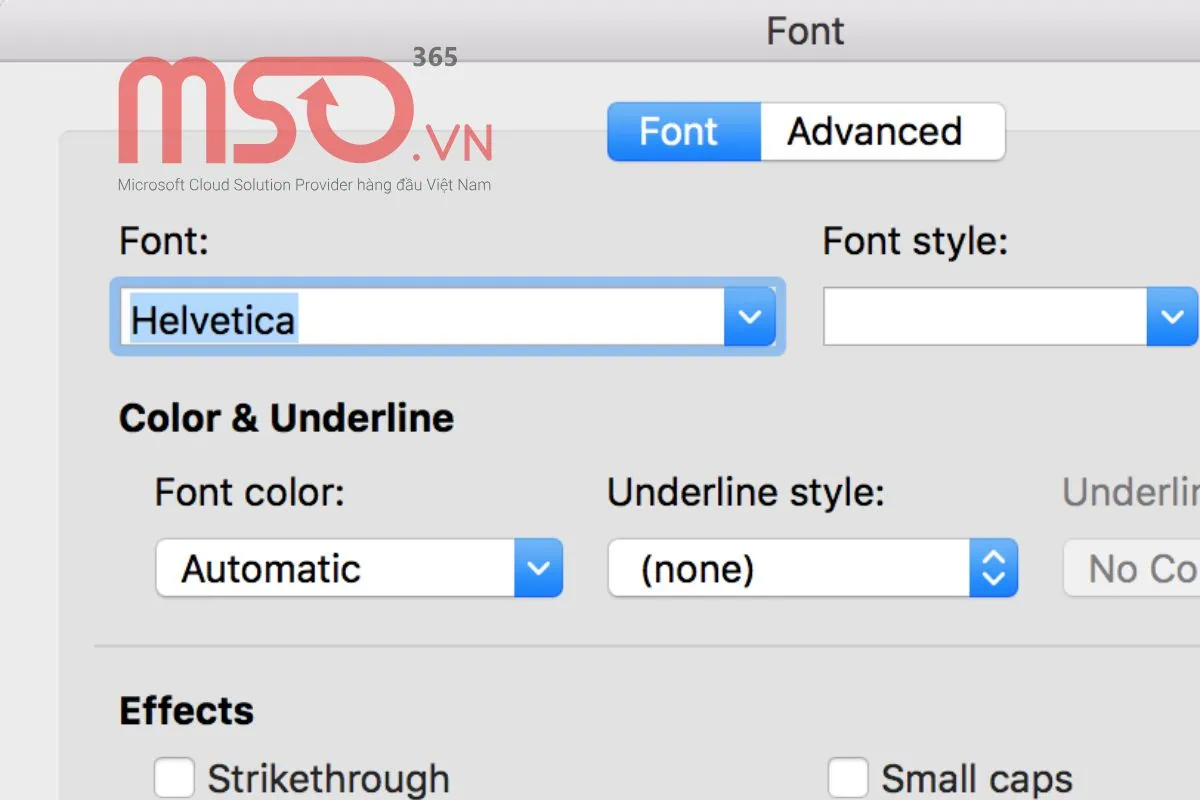Image resolution: width=1200 pixels, height=800 pixels.
Task: Click the up-down arrows on the (none) popup
Action: click(x=992, y=568)
